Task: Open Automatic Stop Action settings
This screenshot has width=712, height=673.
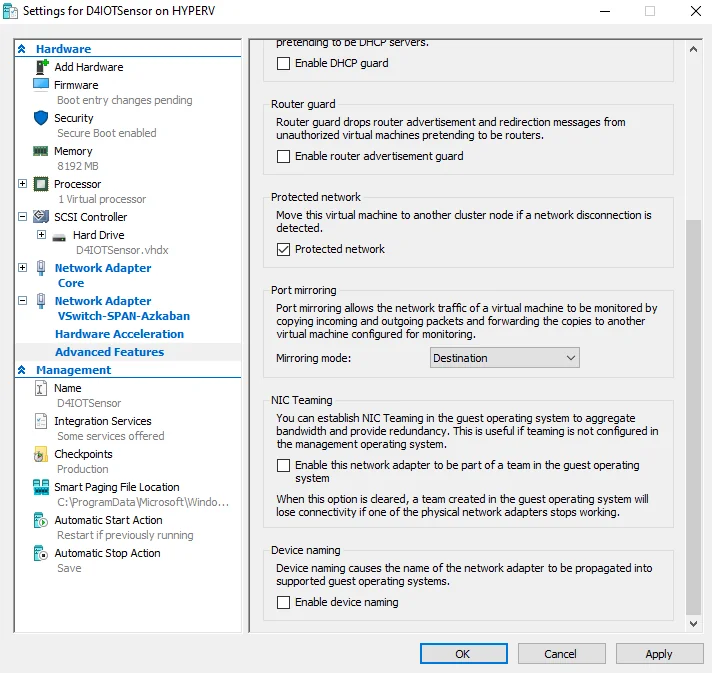Action: tap(107, 553)
